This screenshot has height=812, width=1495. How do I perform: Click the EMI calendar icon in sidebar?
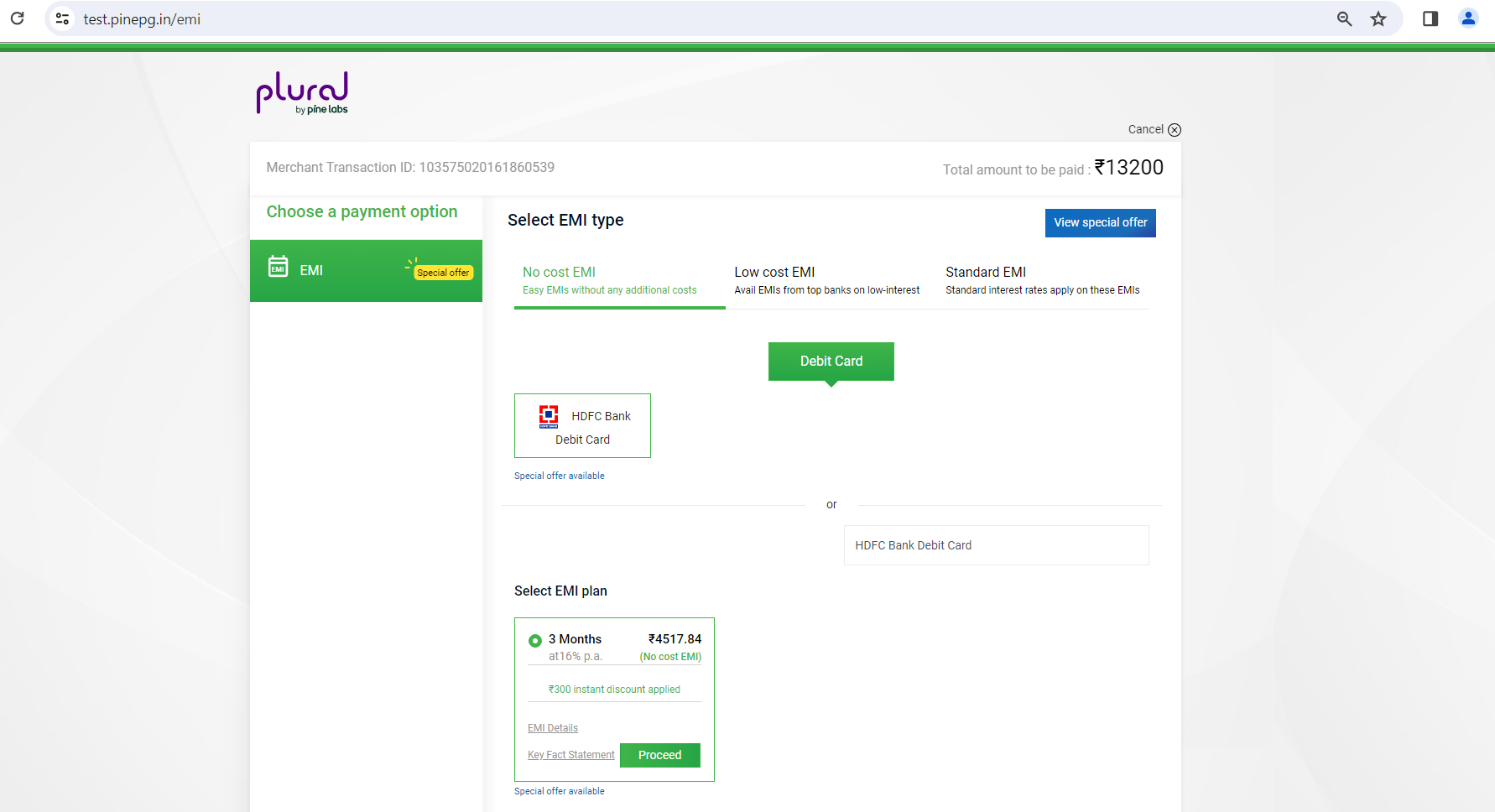click(278, 267)
